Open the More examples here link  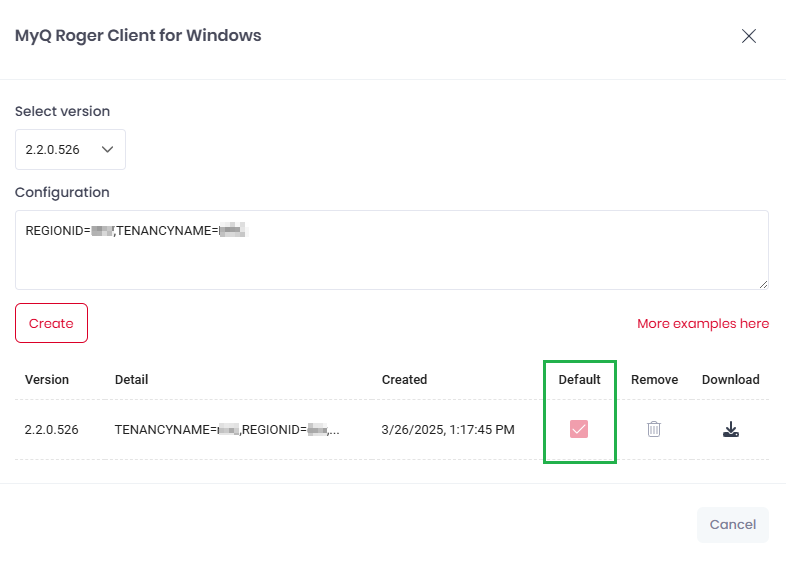703,323
